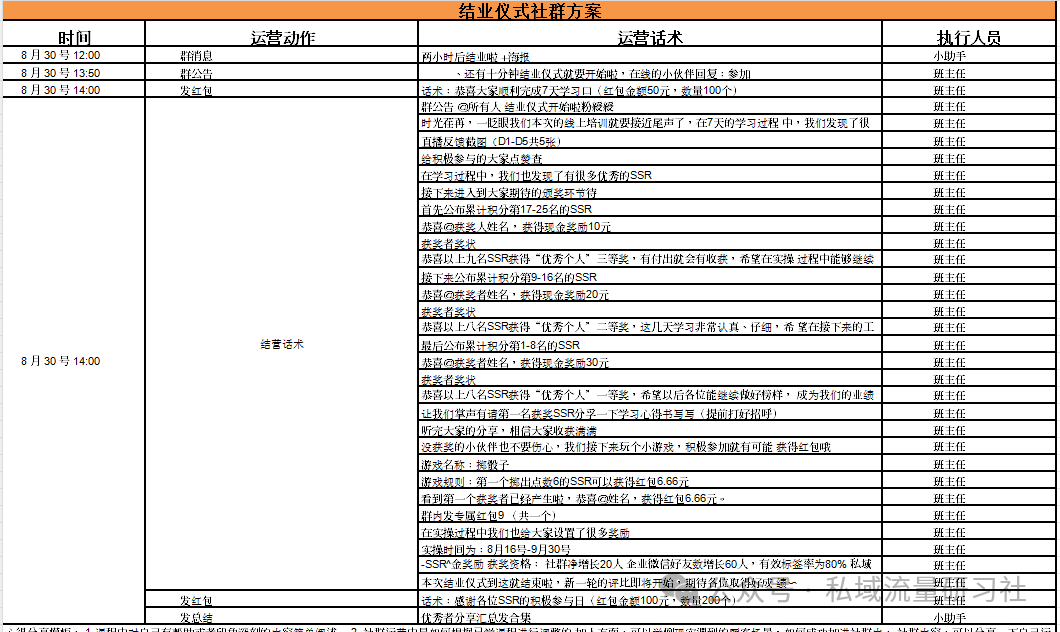Image resolution: width=1060 pixels, height=632 pixels.
Task: Click the cell "两小时后结业啦+海报"
Action: click(650, 56)
